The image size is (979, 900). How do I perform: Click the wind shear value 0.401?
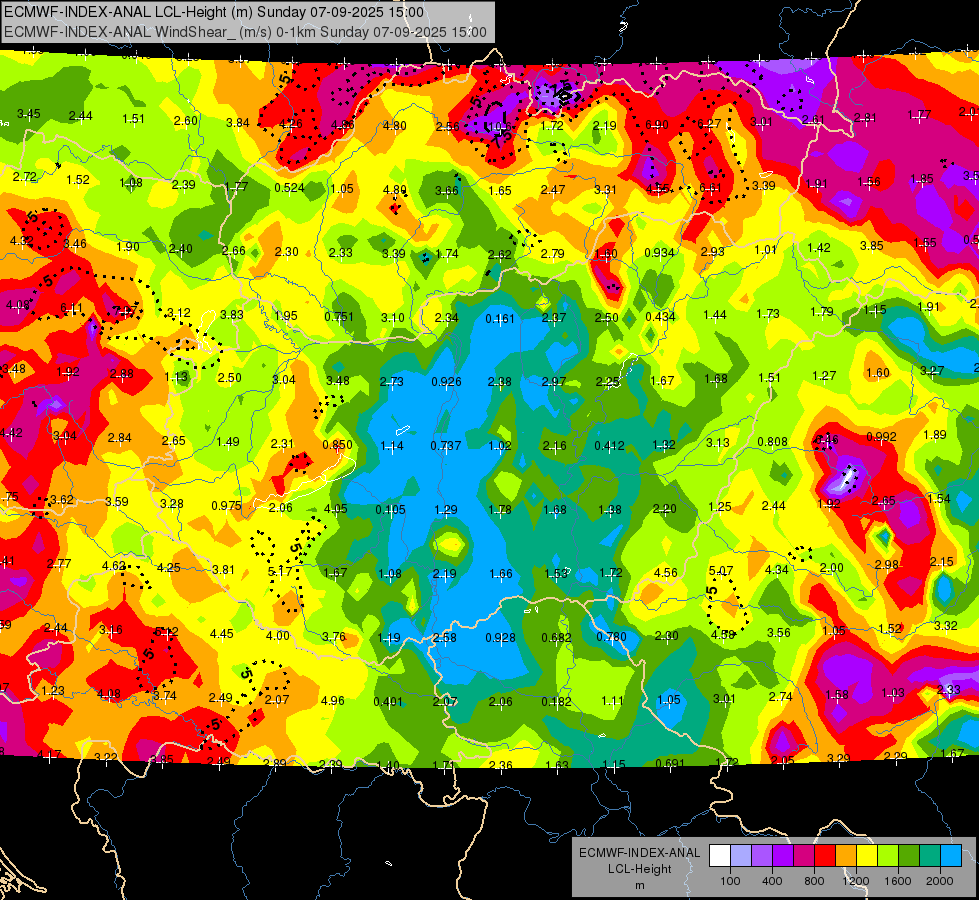pyautogui.click(x=388, y=701)
